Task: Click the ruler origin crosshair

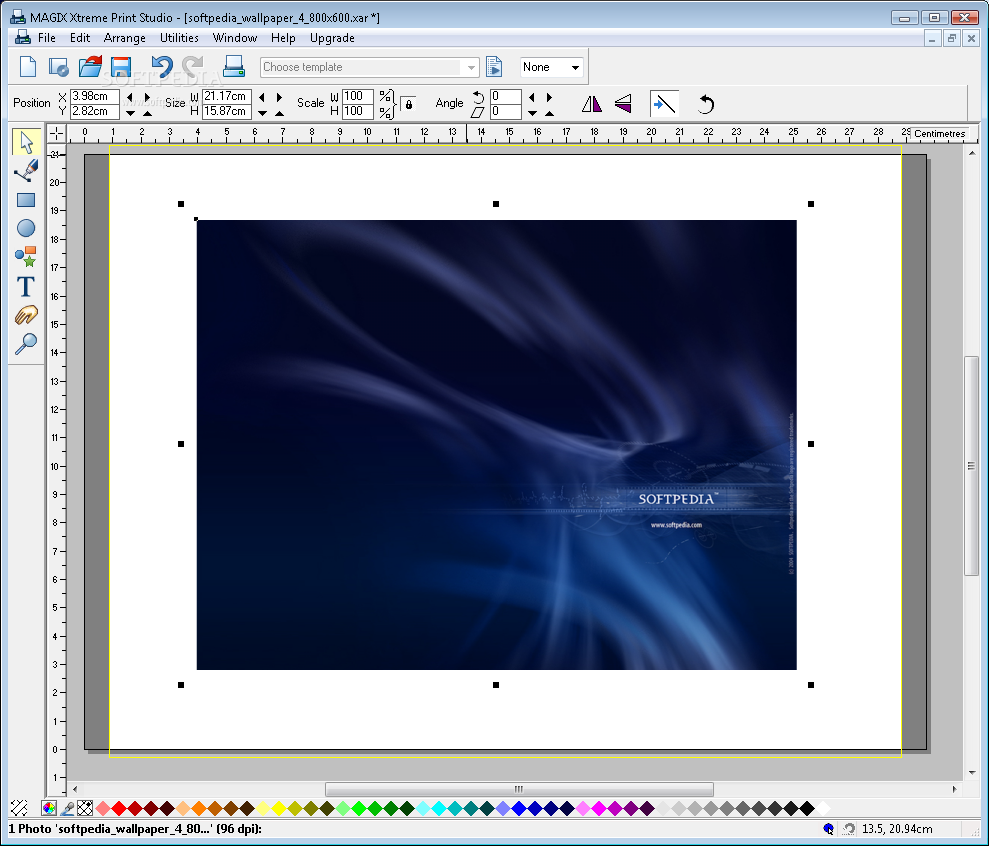Action: (x=56, y=133)
